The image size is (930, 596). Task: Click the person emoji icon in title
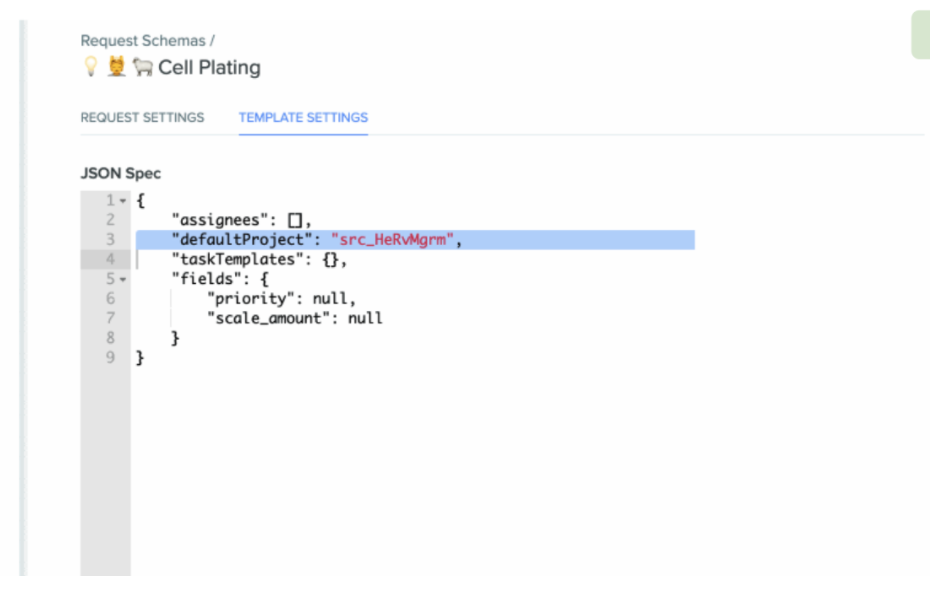[x=116, y=66]
